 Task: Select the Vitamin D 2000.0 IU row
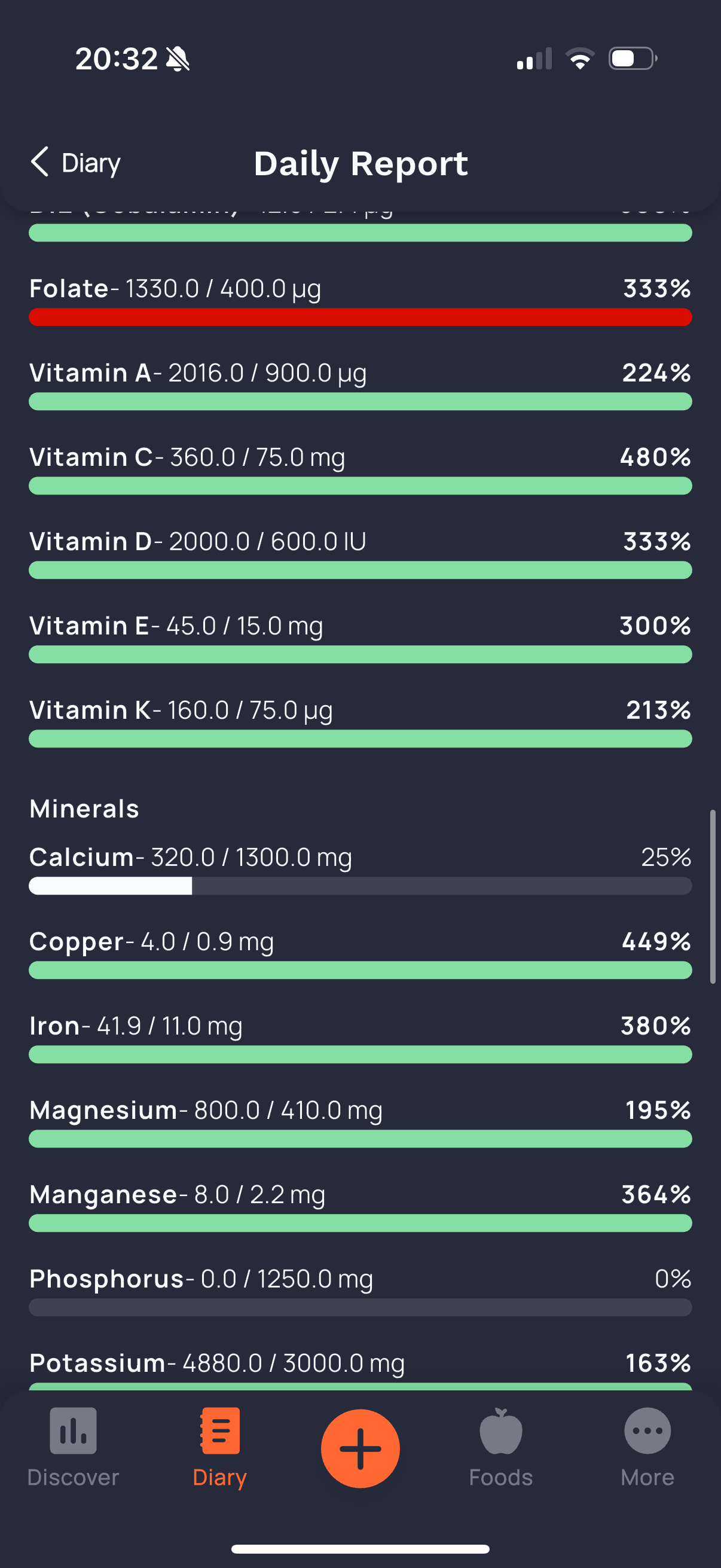tap(360, 554)
